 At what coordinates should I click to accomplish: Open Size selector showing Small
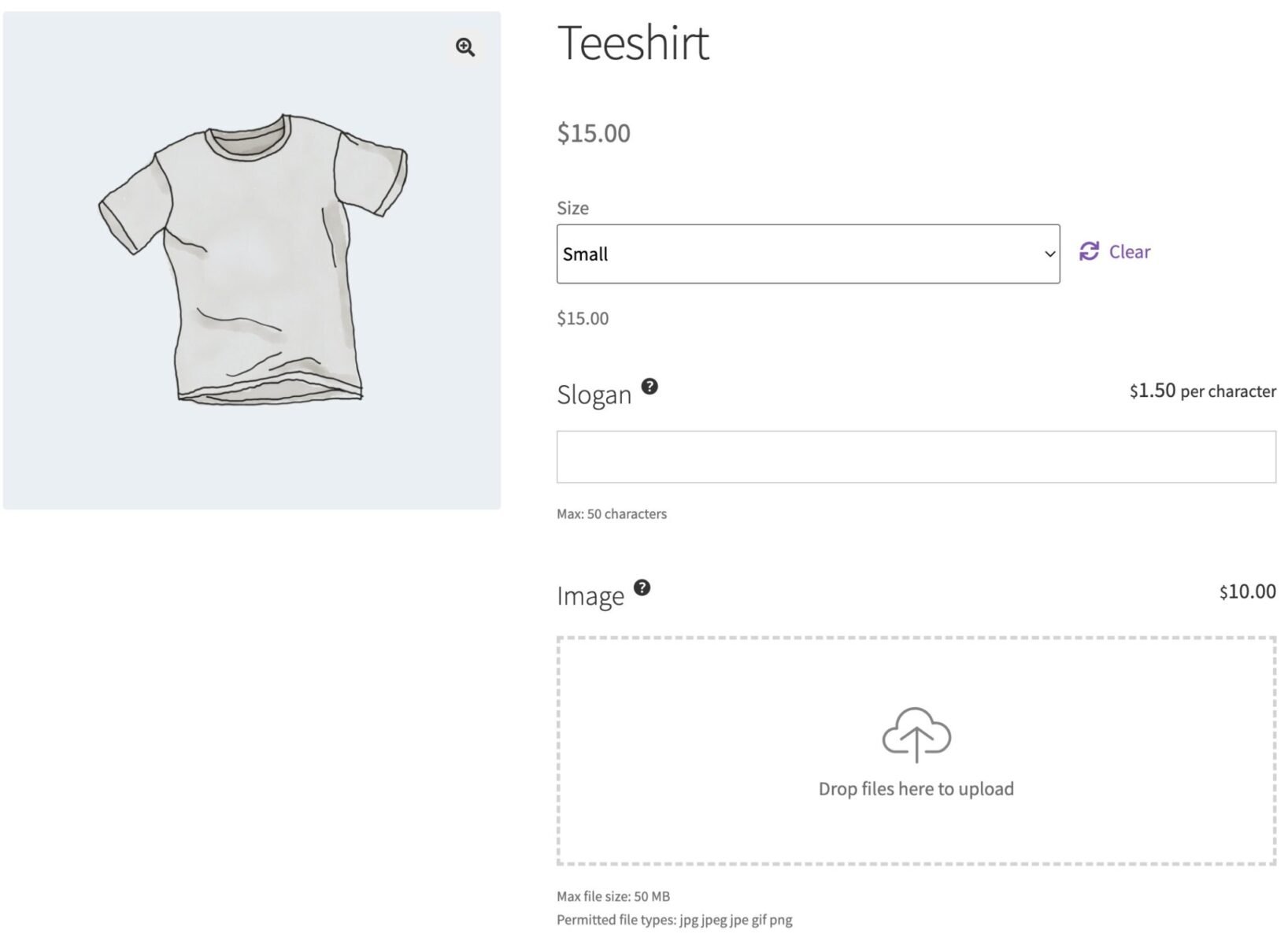click(807, 254)
